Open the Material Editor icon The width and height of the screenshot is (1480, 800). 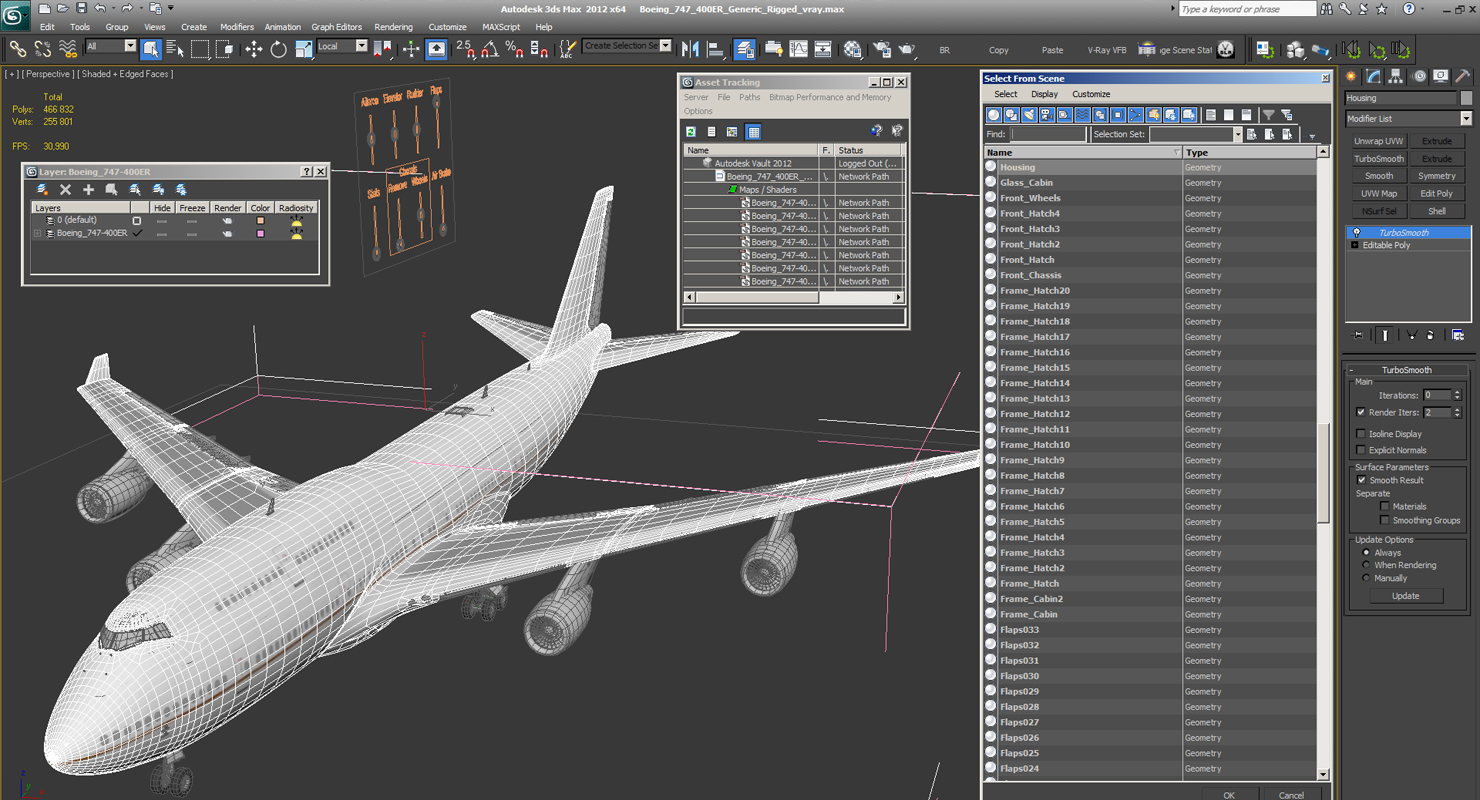point(852,48)
